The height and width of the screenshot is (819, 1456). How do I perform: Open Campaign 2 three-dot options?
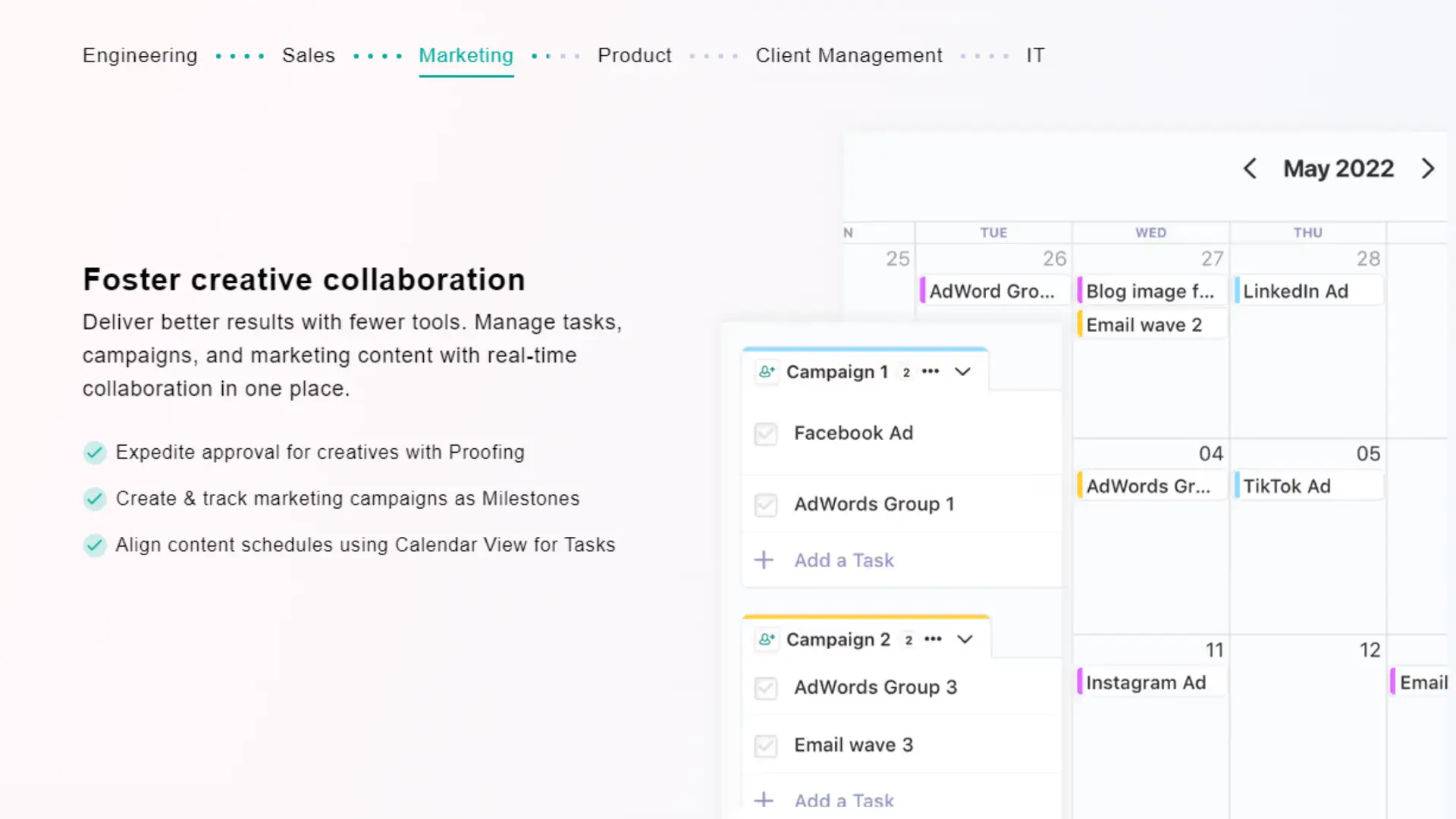(933, 639)
